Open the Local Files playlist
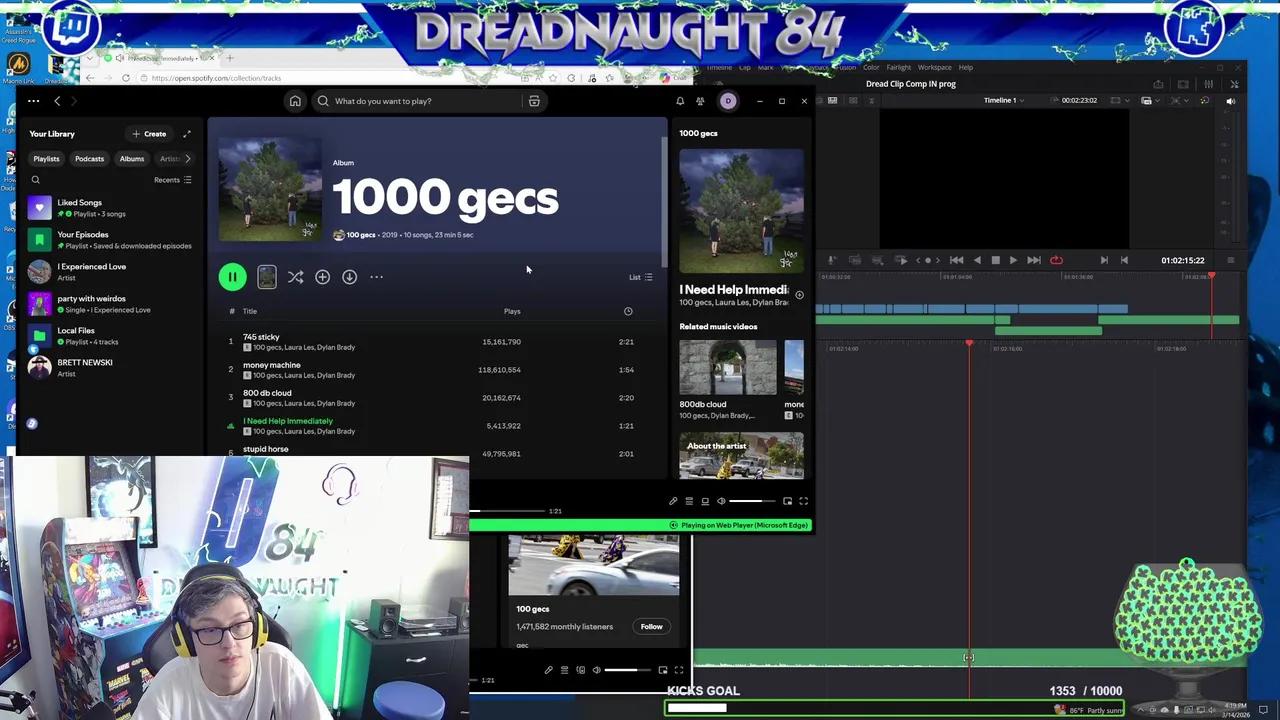The height and width of the screenshot is (720, 1280). click(x=112, y=336)
